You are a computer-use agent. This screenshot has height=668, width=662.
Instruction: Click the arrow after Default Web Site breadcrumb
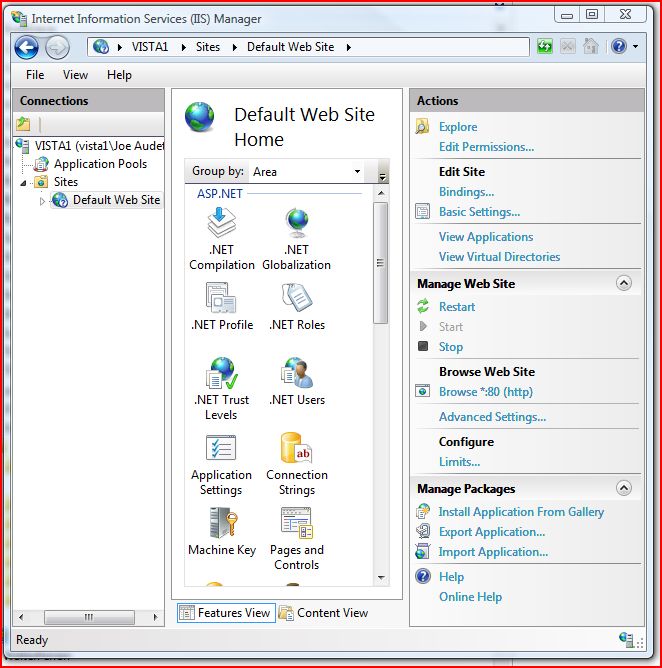[348, 47]
